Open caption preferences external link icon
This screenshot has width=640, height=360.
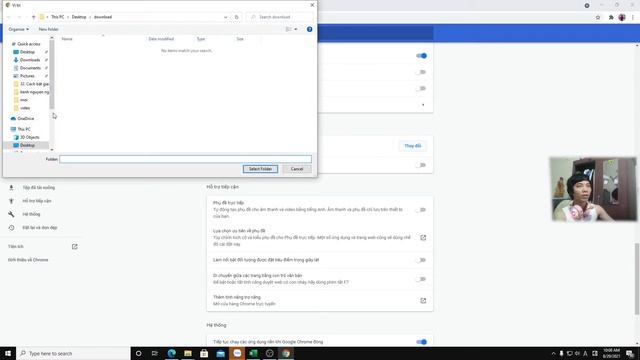(423, 238)
